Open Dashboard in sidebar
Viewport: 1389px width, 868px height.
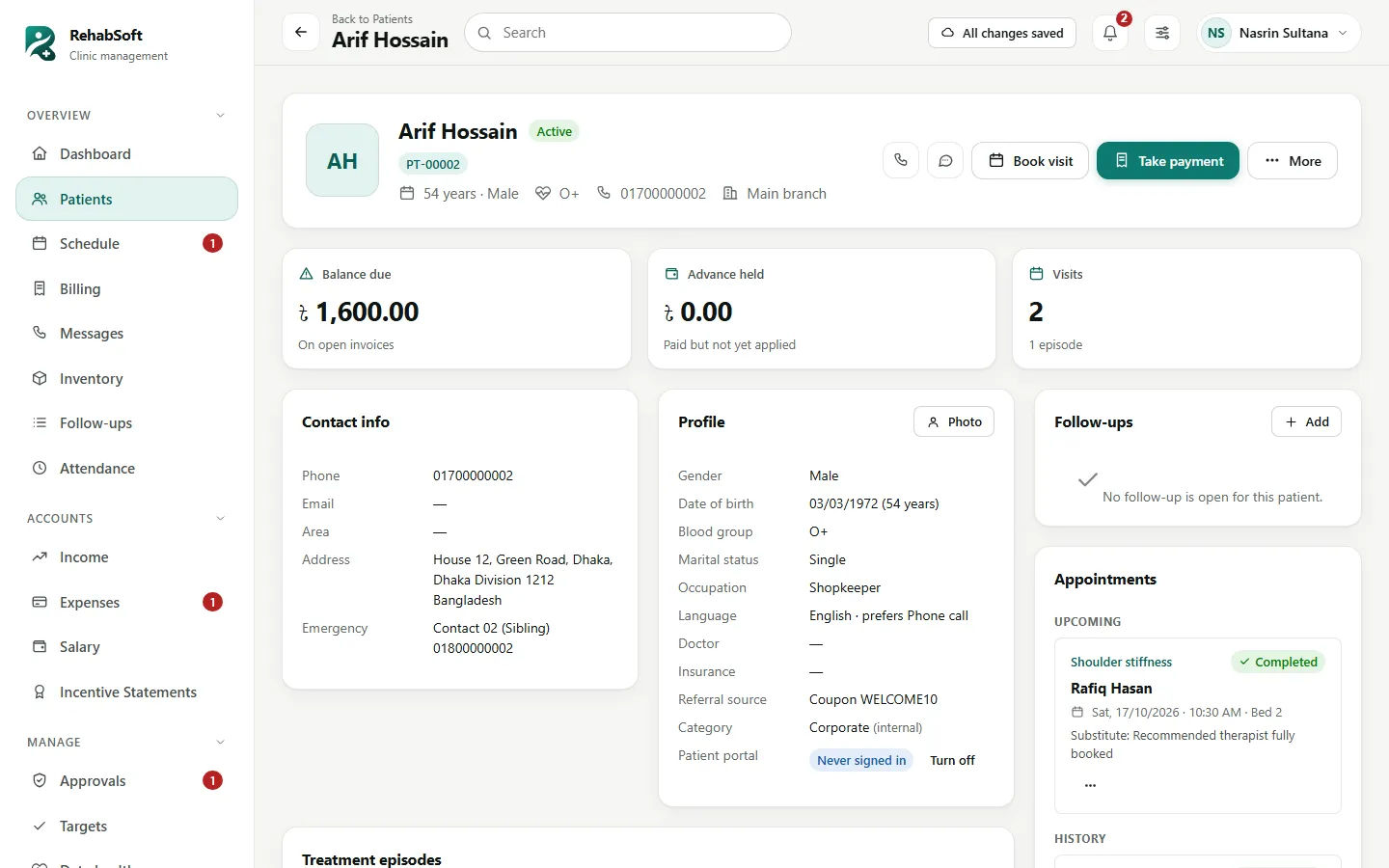(126, 154)
